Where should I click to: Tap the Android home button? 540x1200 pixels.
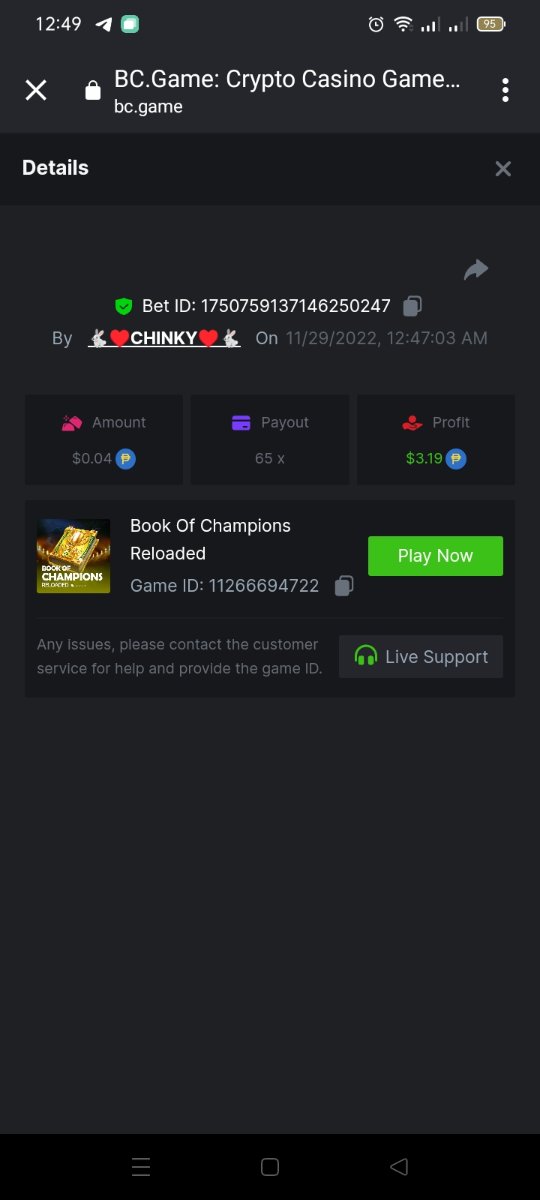click(x=269, y=1167)
